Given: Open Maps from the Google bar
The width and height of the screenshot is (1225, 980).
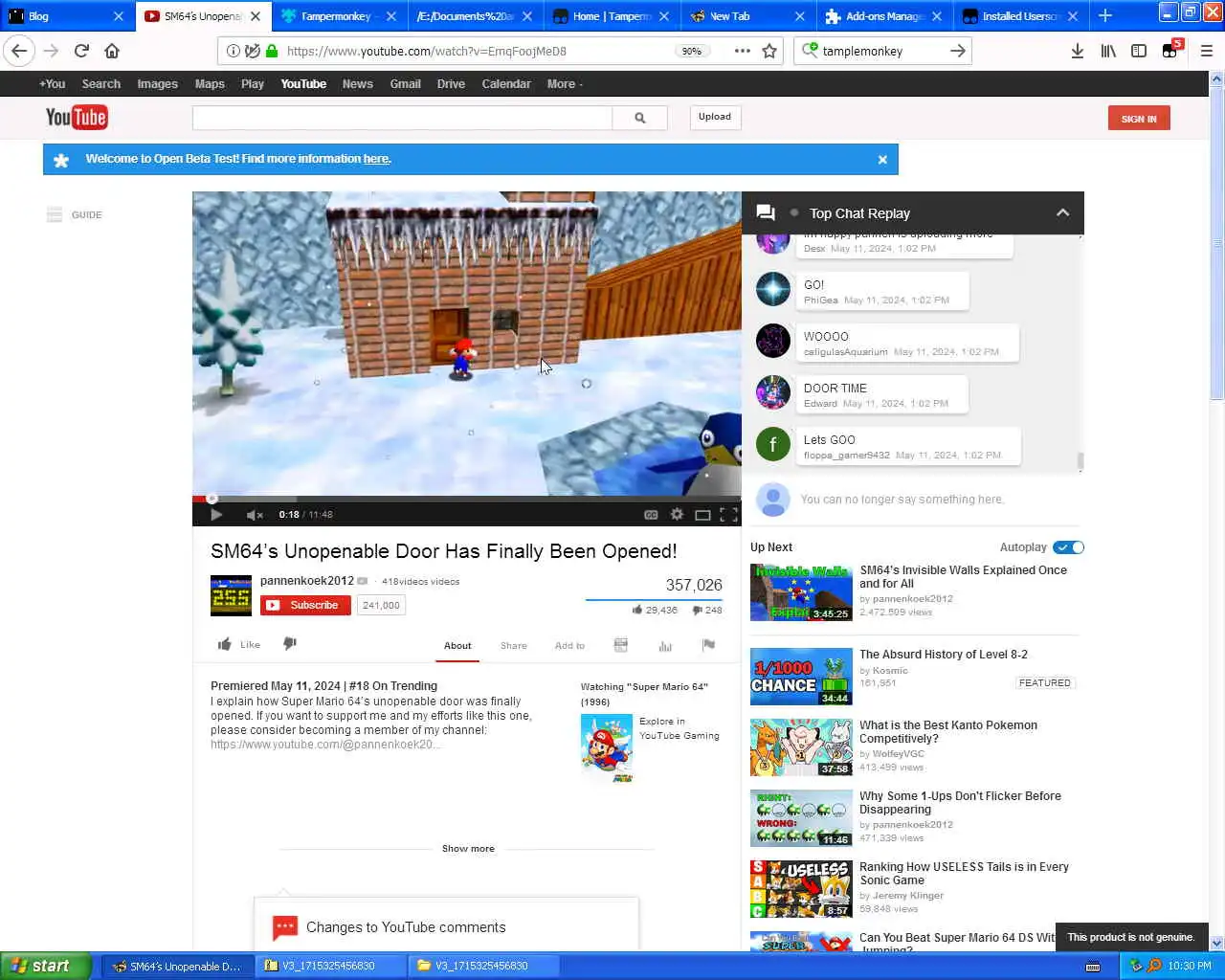Looking at the screenshot, I should (x=210, y=84).
